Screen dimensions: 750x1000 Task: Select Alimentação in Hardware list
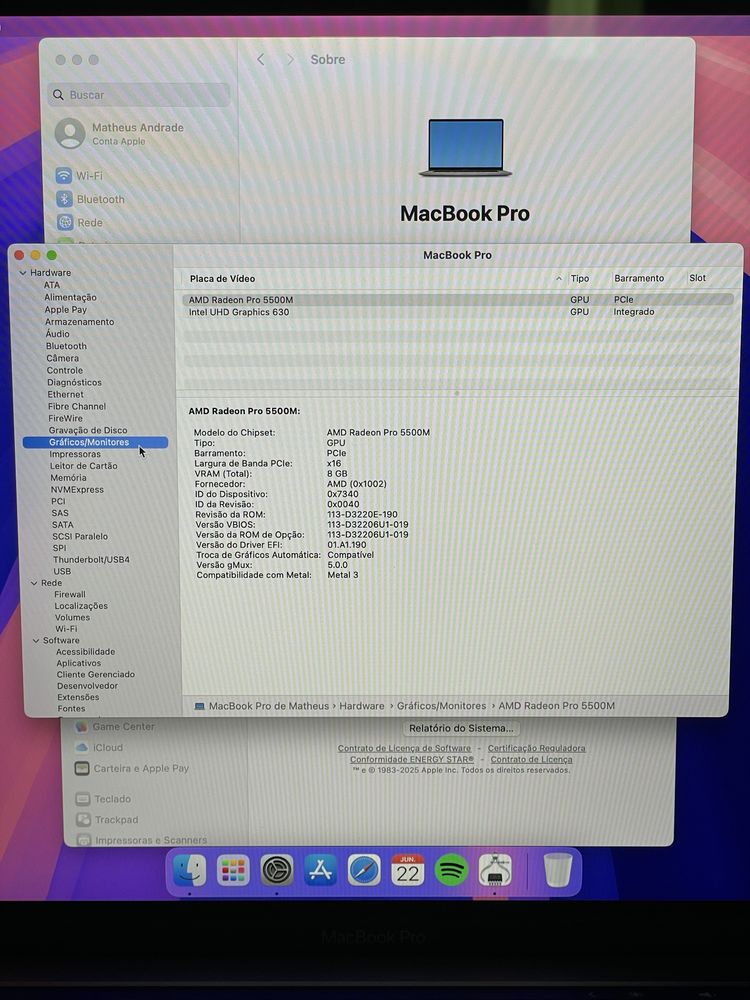click(x=71, y=297)
